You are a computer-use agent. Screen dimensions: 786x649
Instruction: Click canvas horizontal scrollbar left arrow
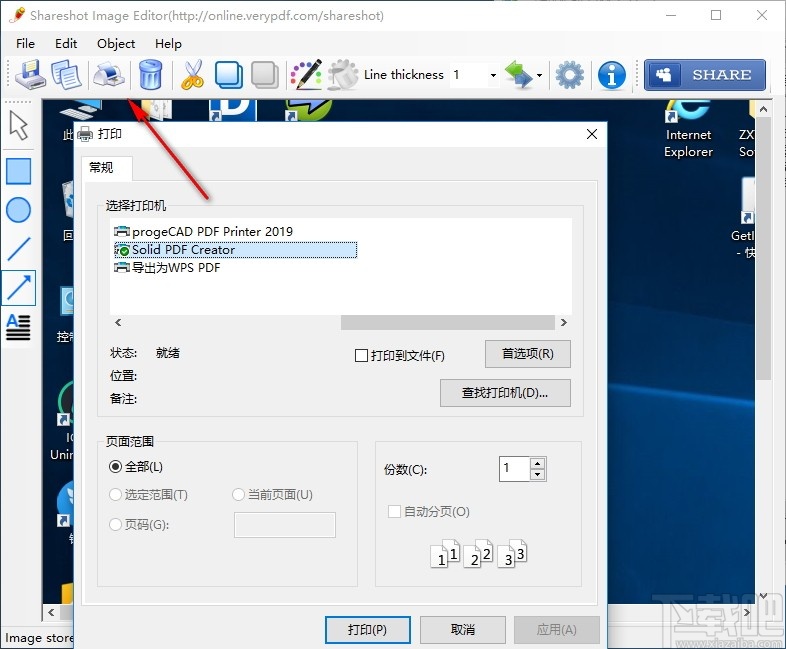click(51, 612)
